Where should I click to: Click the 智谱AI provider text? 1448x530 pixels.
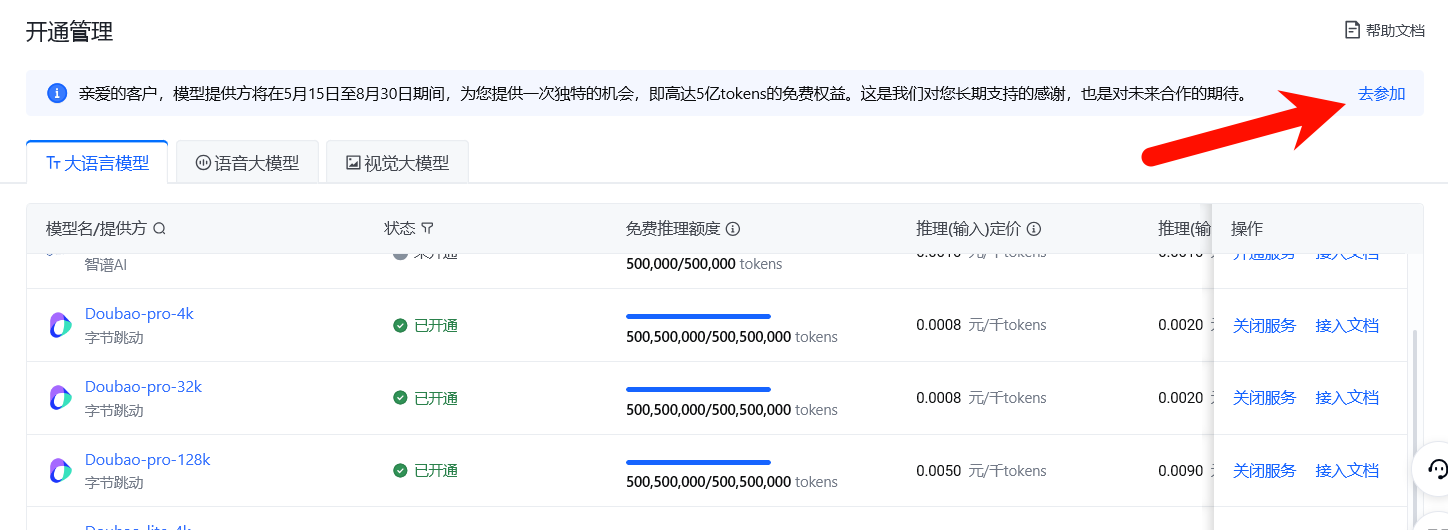106,265
